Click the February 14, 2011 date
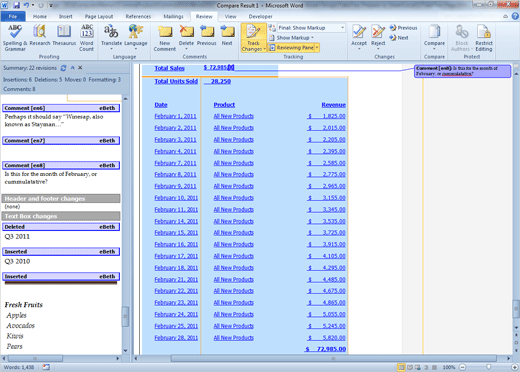 tap(176, 221)
